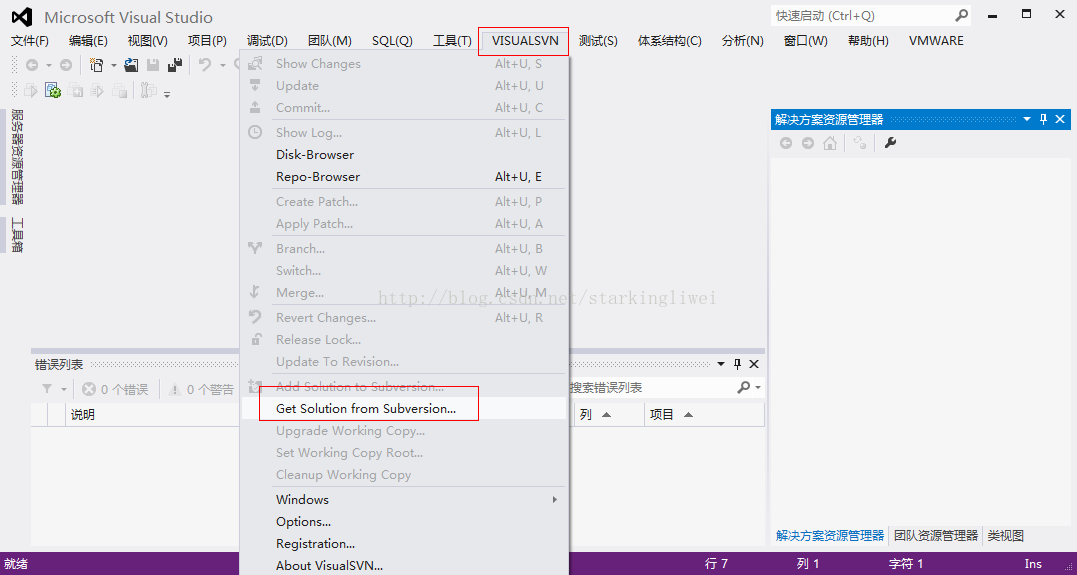Click the Save single-disk icon
The image size is (1077, 575).
[153, 65]
